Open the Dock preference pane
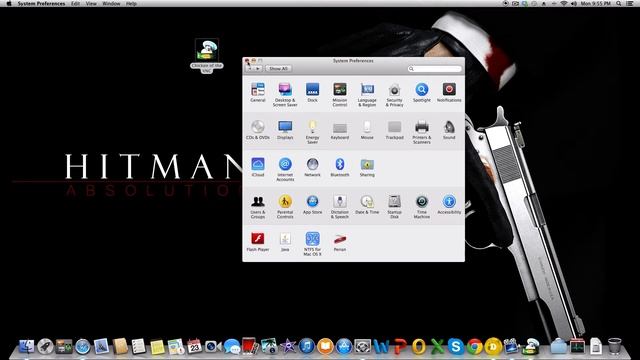The image size is (640, 360). [312, 92]
